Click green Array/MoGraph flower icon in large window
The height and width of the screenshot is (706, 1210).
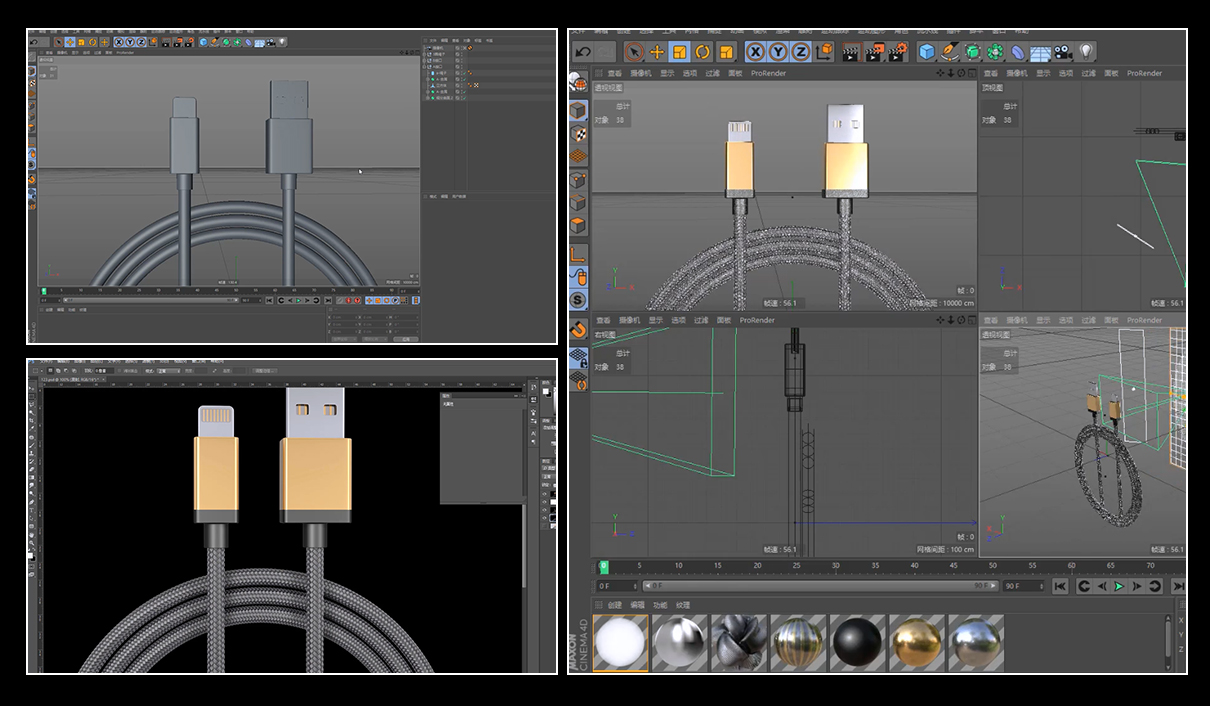[x=994, y=51]
